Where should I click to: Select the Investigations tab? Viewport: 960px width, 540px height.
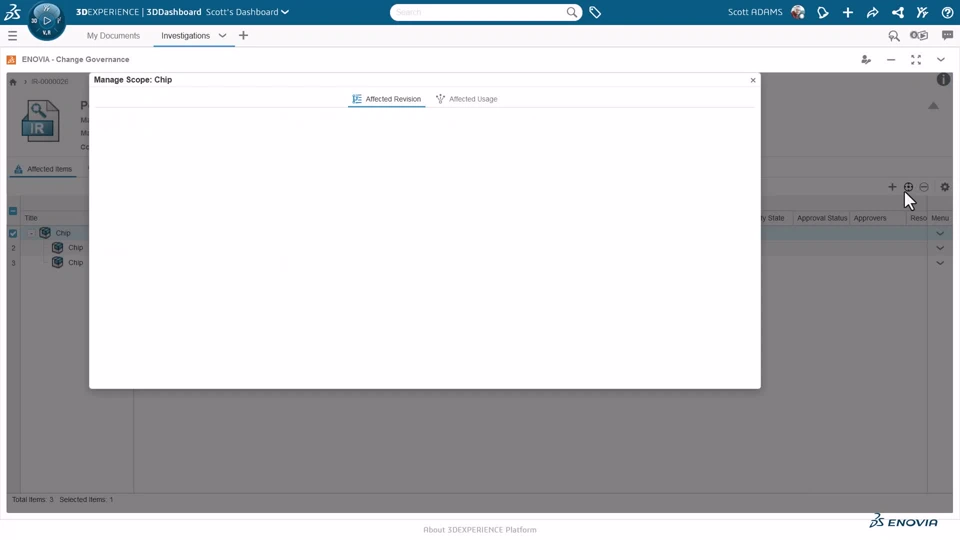(x=186, y=36)
